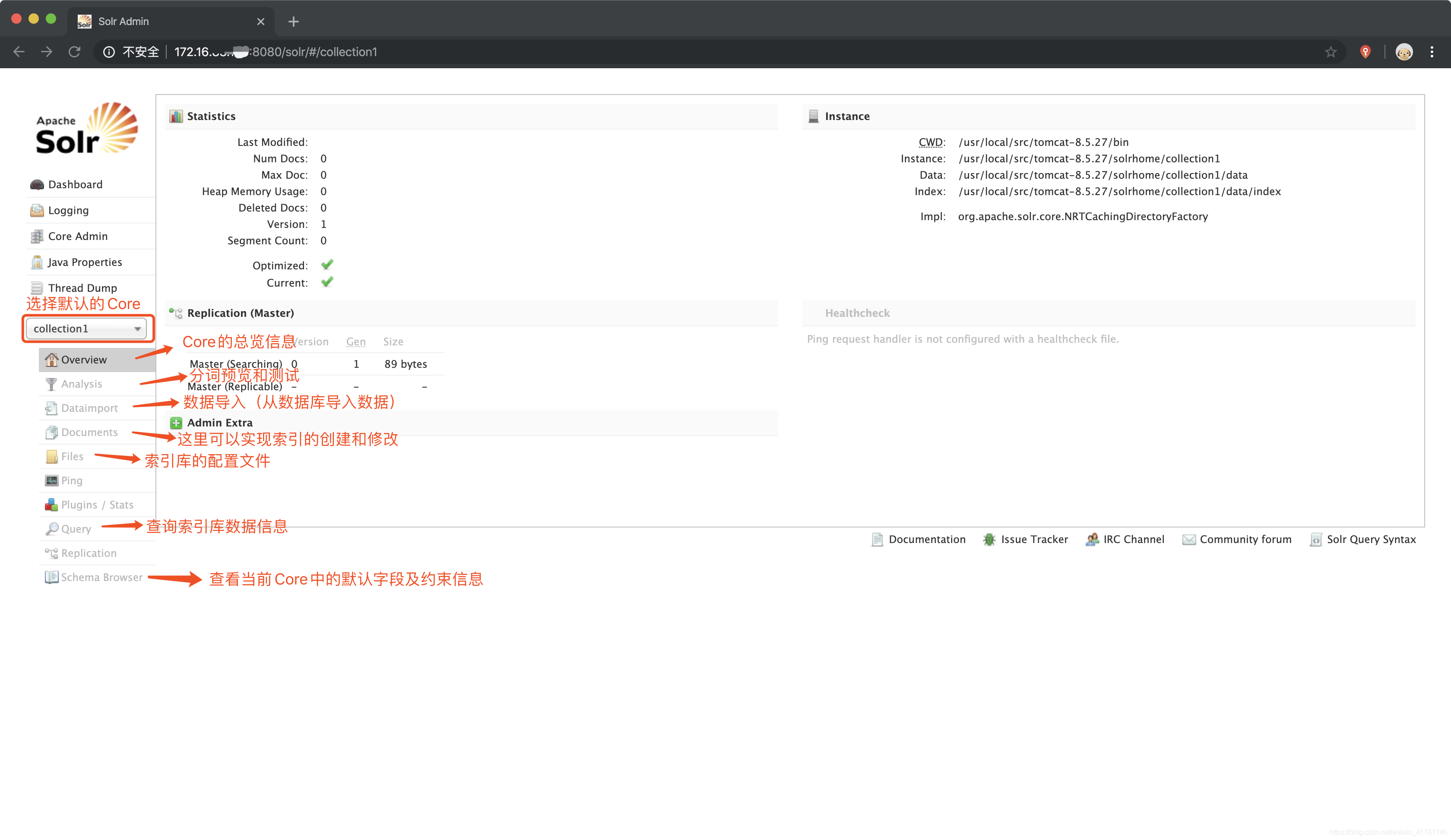This screenshot has height=840, width=1451.
Task: Reload the page
Action: tap(74, 52)
